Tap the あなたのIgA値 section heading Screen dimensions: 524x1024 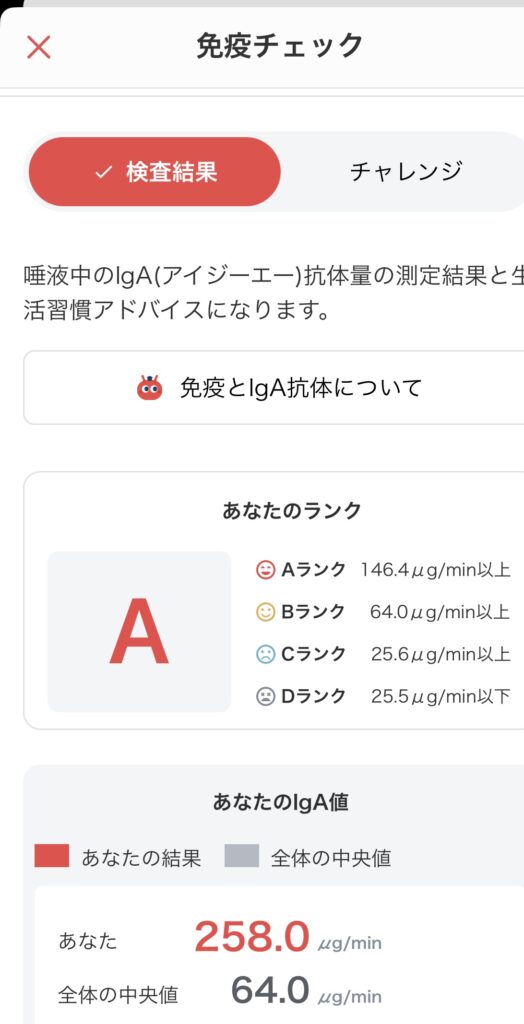point(280,803)
